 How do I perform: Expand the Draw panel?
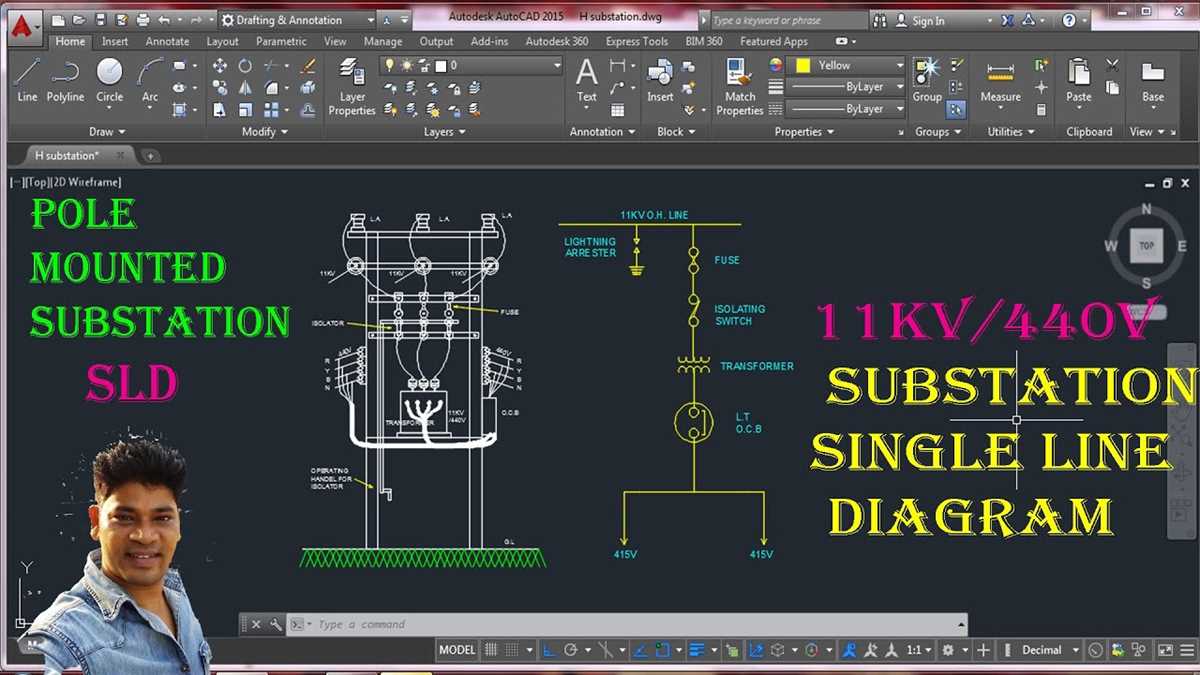(107, 132)
